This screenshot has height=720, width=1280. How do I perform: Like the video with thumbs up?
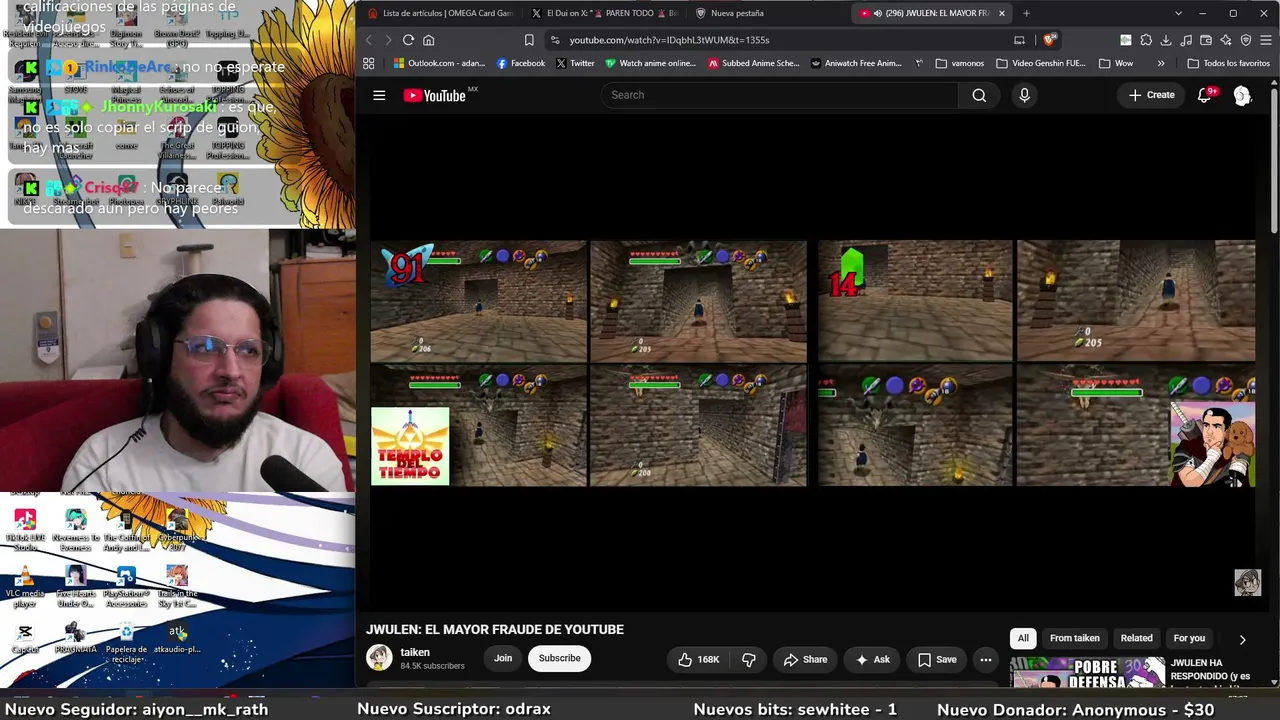coord(699,659)
